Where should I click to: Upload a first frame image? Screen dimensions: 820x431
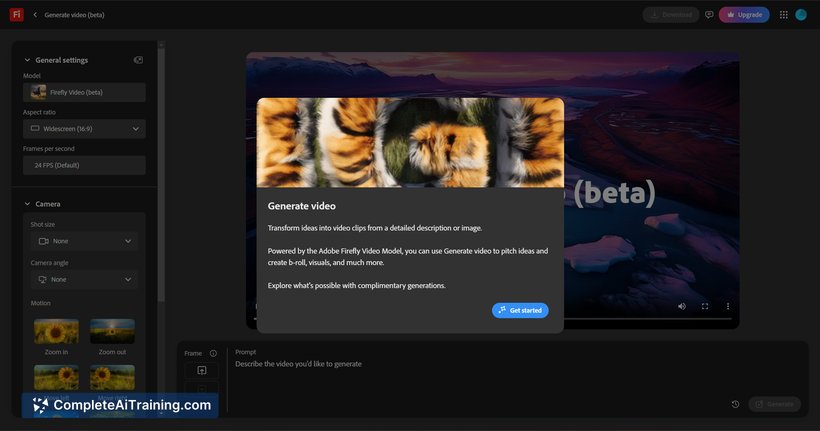coord(201,370)
